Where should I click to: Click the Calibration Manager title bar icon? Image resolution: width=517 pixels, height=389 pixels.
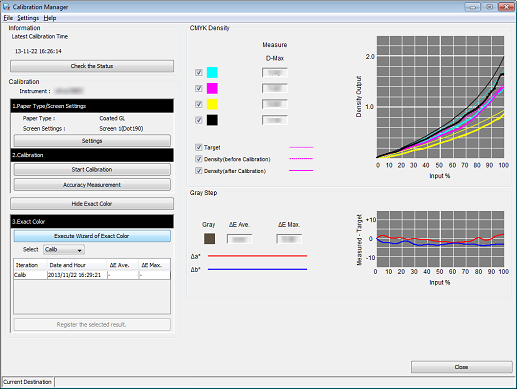click(6, 7)
